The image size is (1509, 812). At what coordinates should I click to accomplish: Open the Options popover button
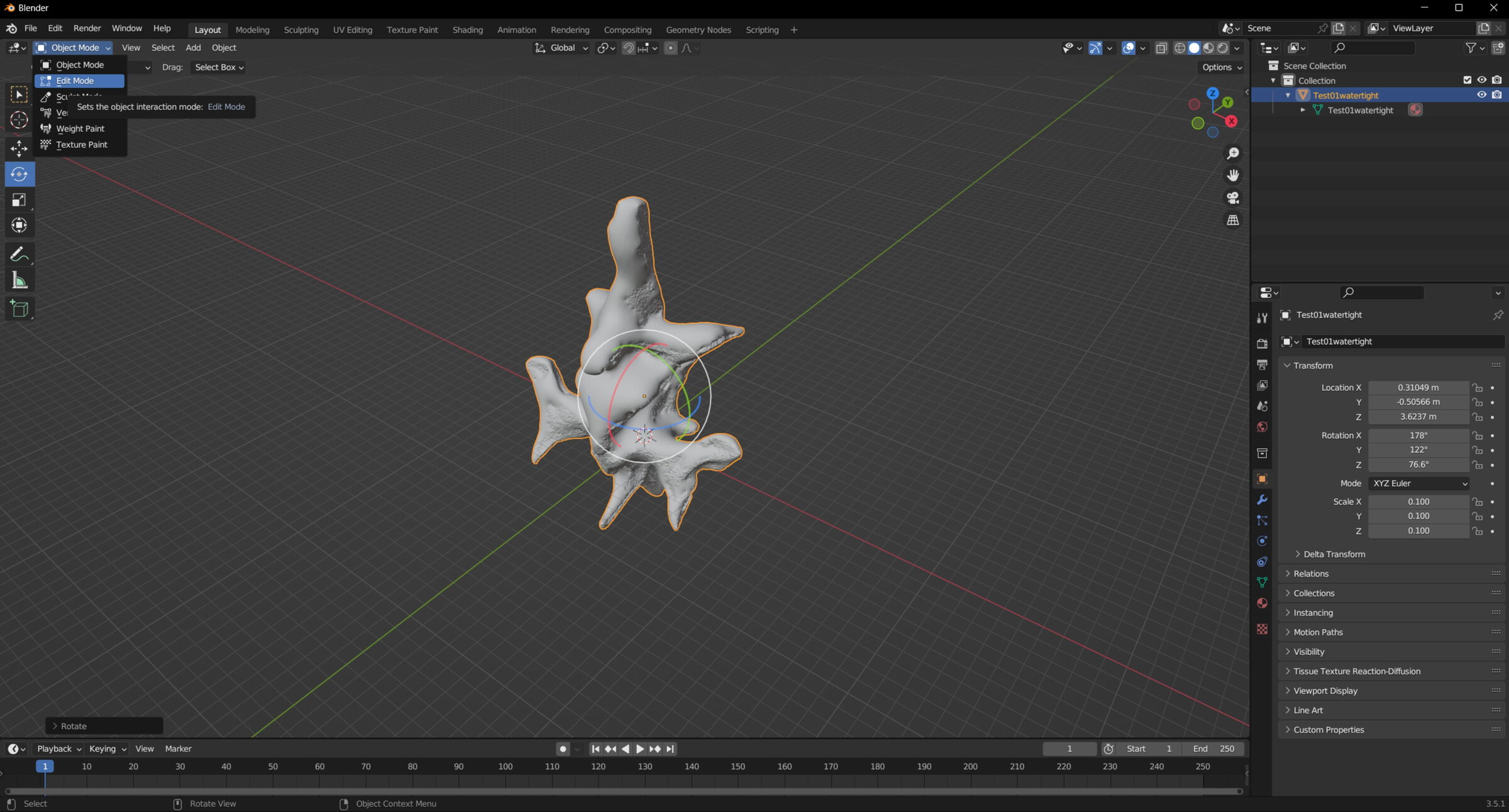coord(1221,67)
